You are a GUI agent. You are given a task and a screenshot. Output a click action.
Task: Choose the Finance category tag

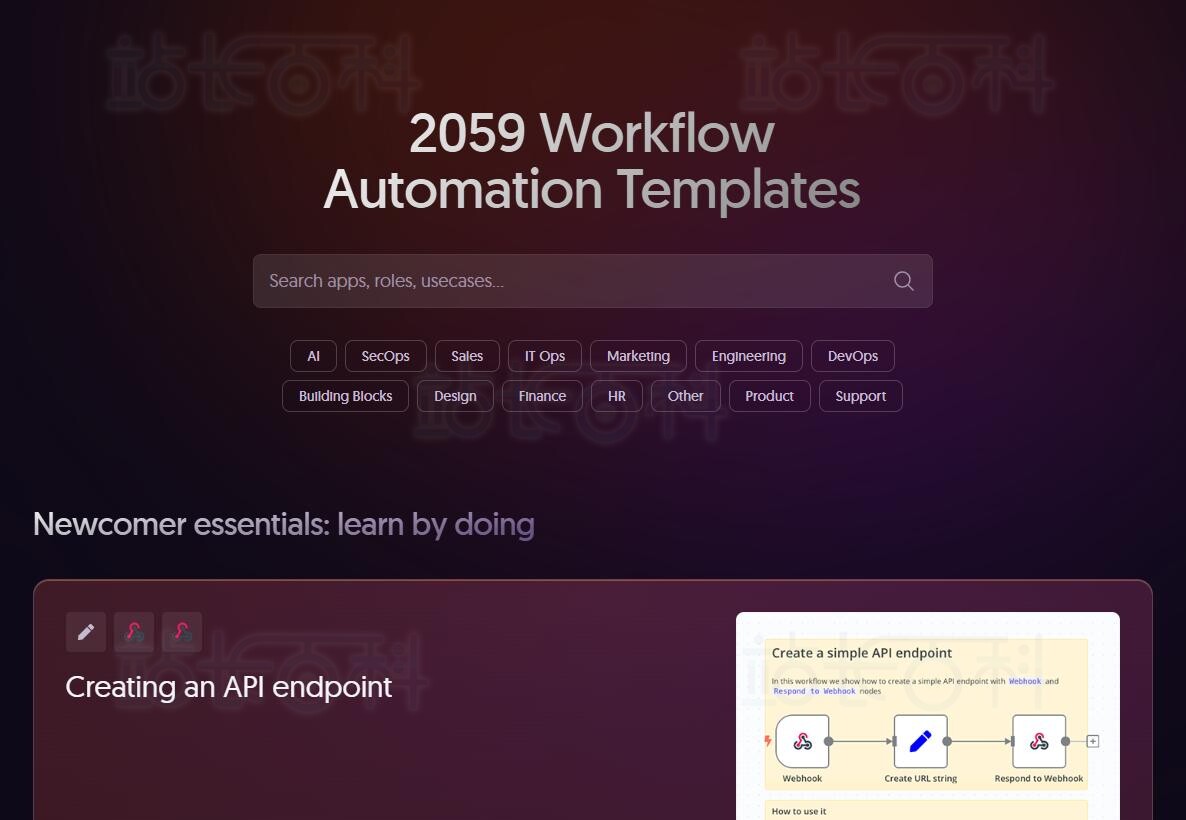point(542,396)
